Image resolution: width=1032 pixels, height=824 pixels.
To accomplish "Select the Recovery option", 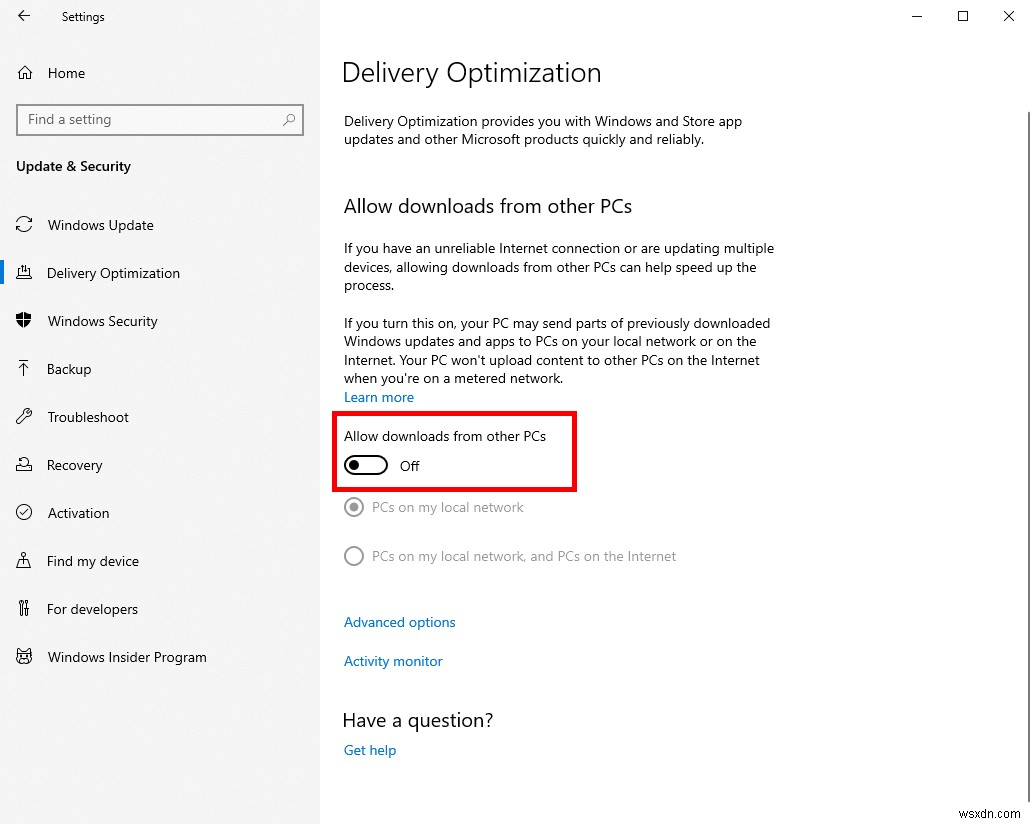I will (x=75, y=465).
